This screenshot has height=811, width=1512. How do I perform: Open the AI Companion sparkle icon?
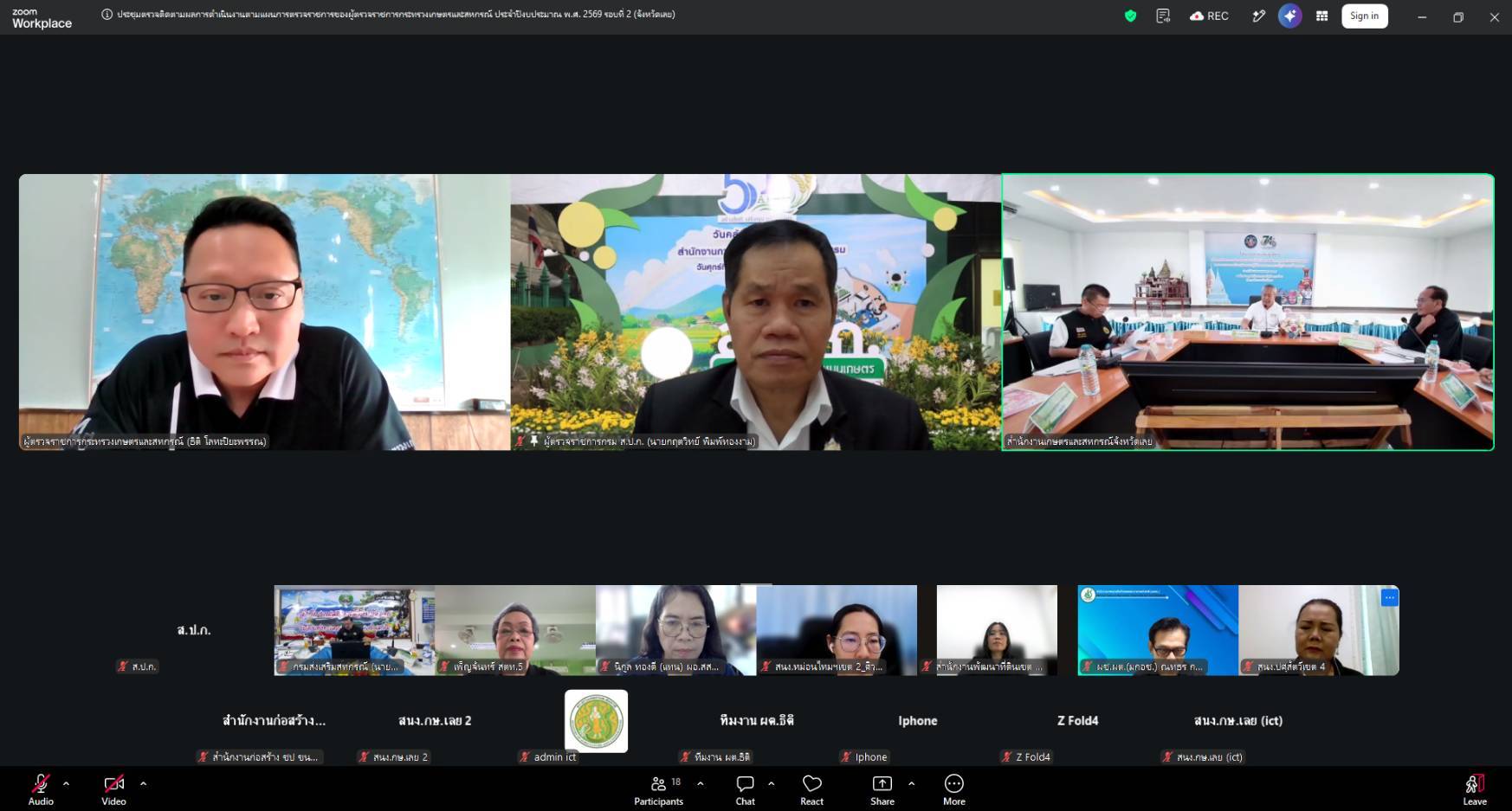[x=1289, y=16]
